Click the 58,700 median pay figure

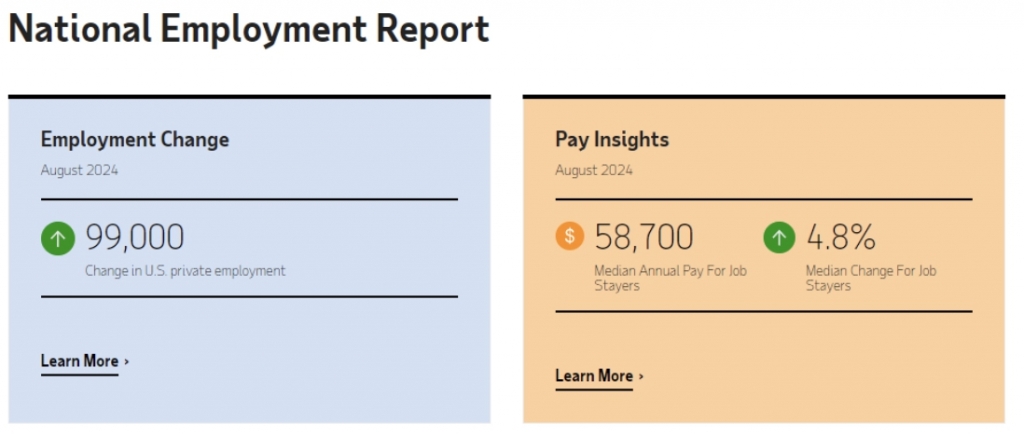point(644,238)
